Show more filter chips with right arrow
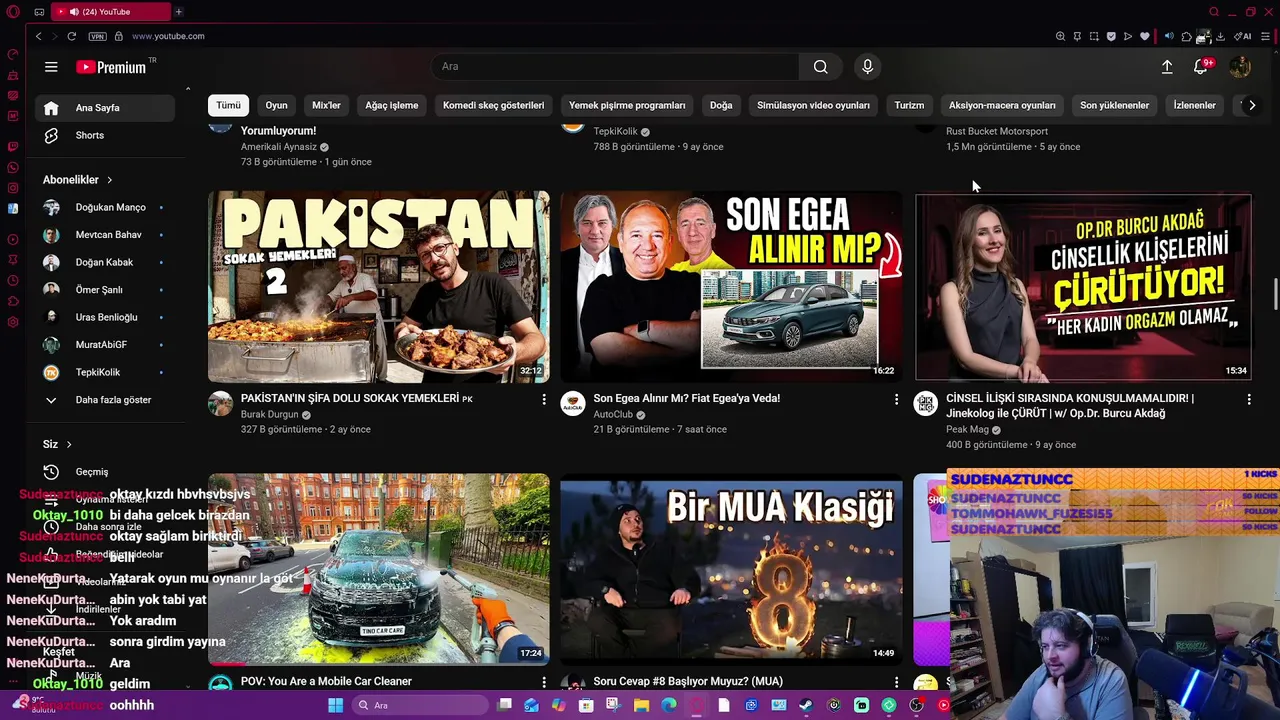 coord(1251,105)
